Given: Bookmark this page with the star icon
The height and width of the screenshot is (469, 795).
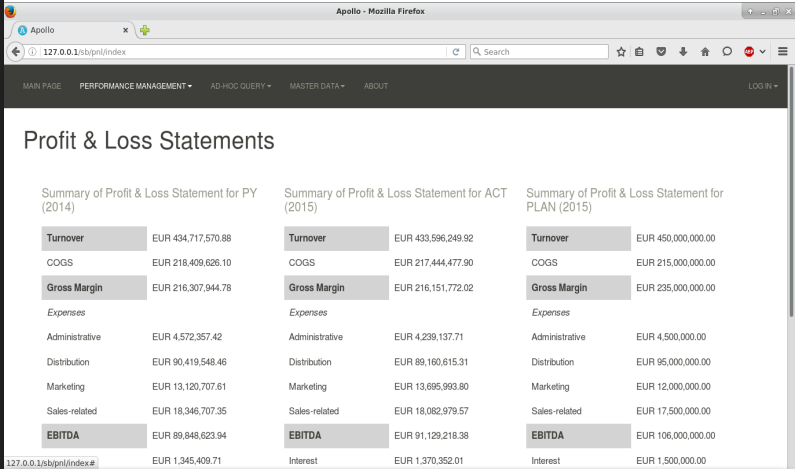Looking at the screenshot, I should (621, 52).
